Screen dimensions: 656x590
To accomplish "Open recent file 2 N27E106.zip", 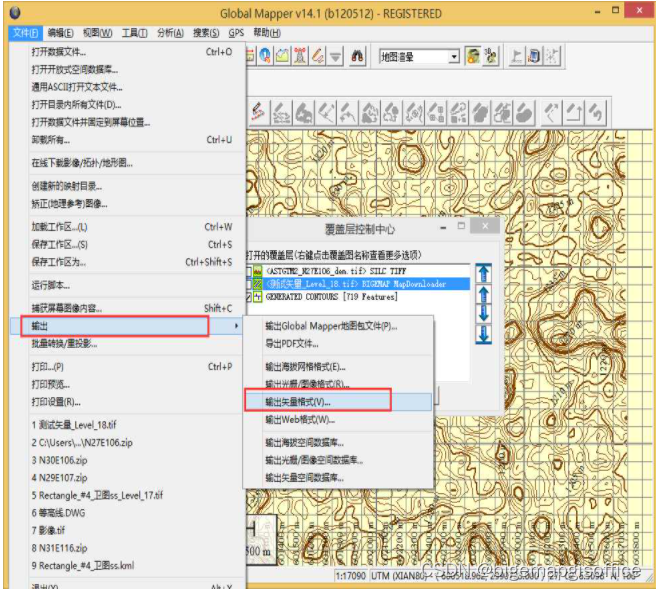I will (128, 442).
